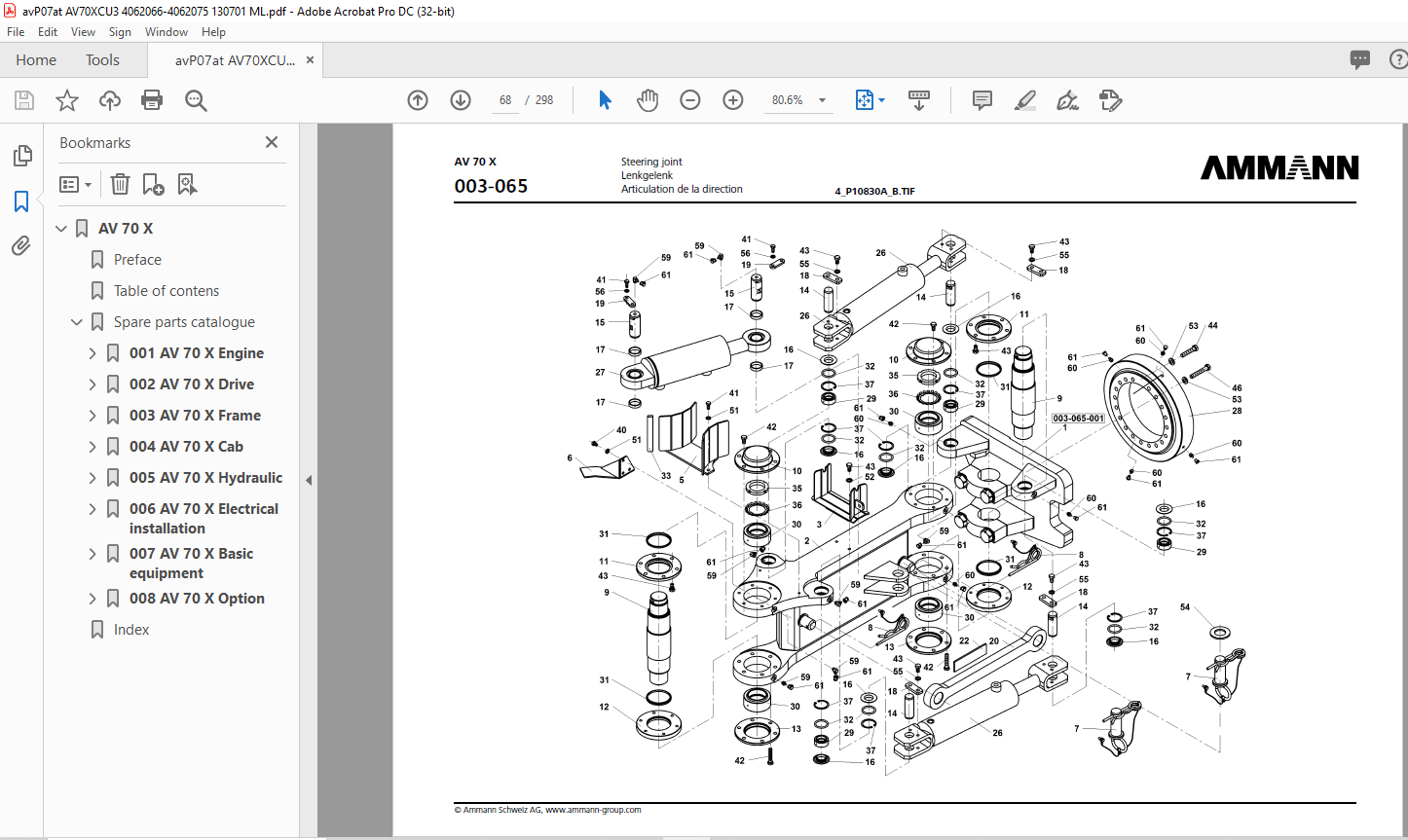
Task: Click the upload to cloud icon
Action: tap(110, 100)
